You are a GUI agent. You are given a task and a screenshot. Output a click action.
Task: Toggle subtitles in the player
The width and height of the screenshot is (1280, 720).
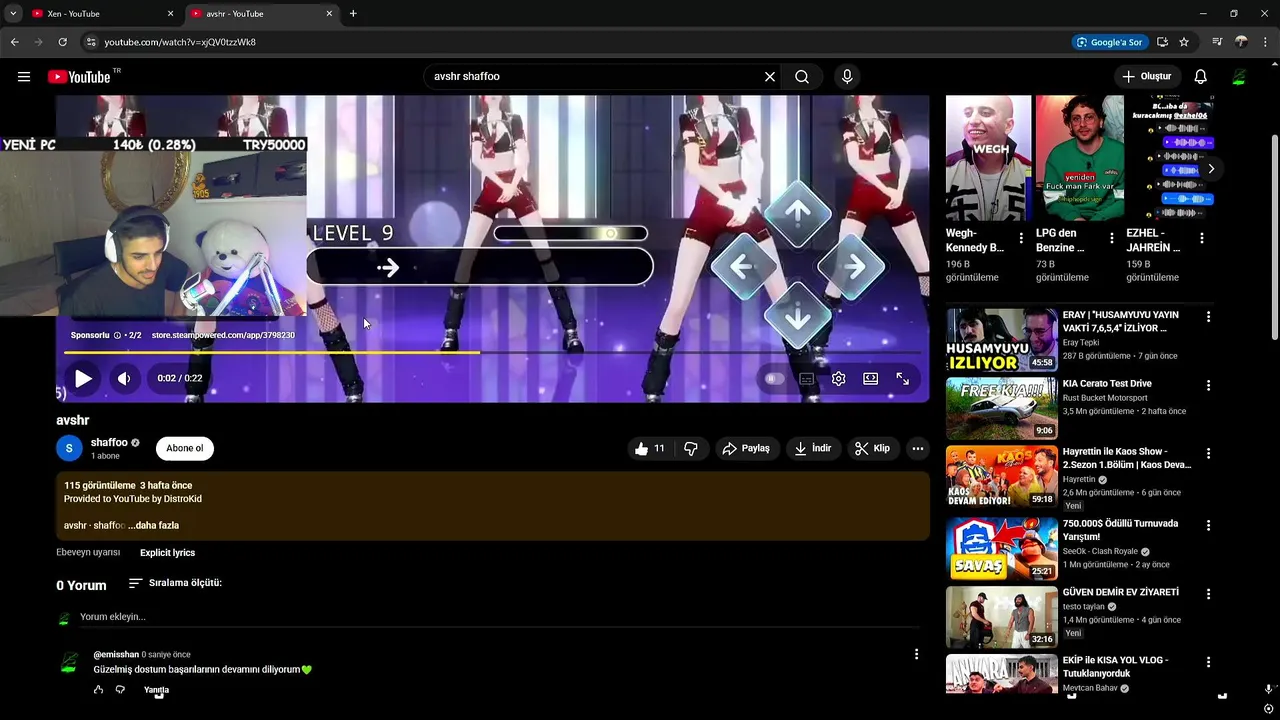806,379
